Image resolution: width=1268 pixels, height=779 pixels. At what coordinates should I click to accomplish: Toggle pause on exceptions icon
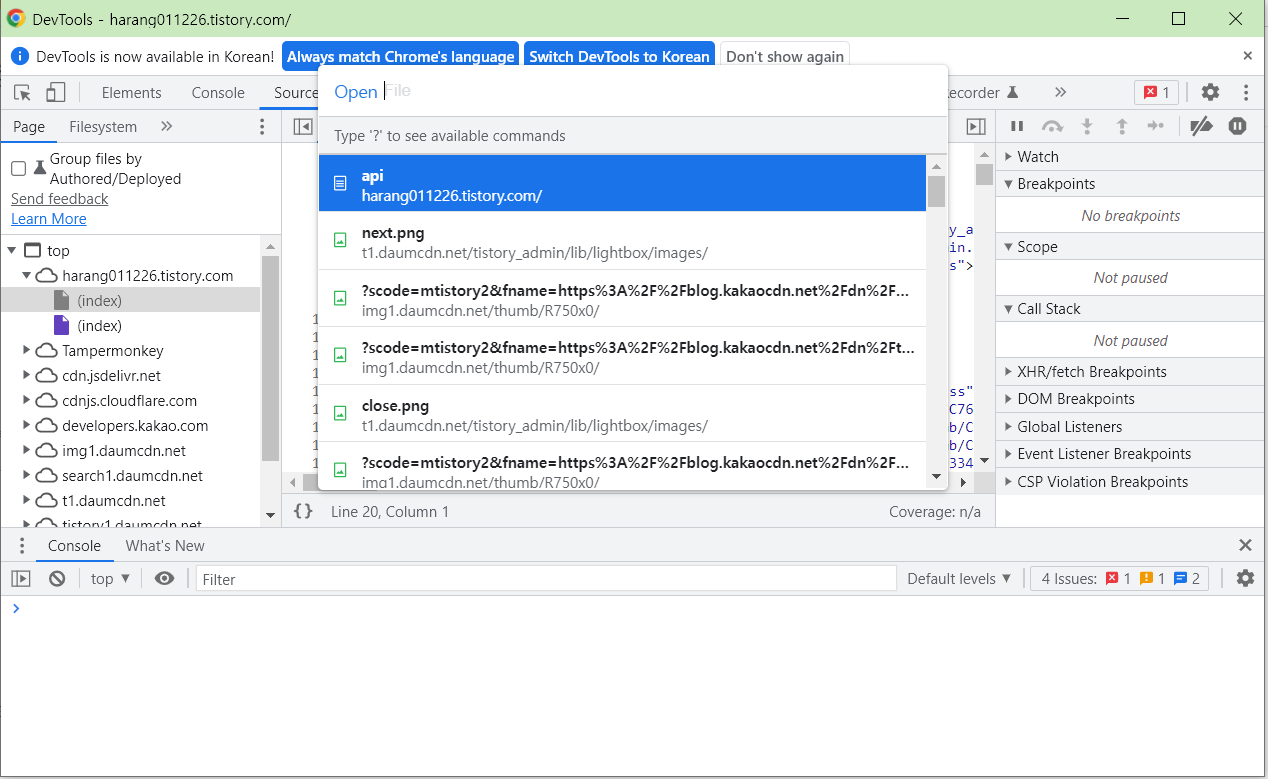click(1238, 126)
